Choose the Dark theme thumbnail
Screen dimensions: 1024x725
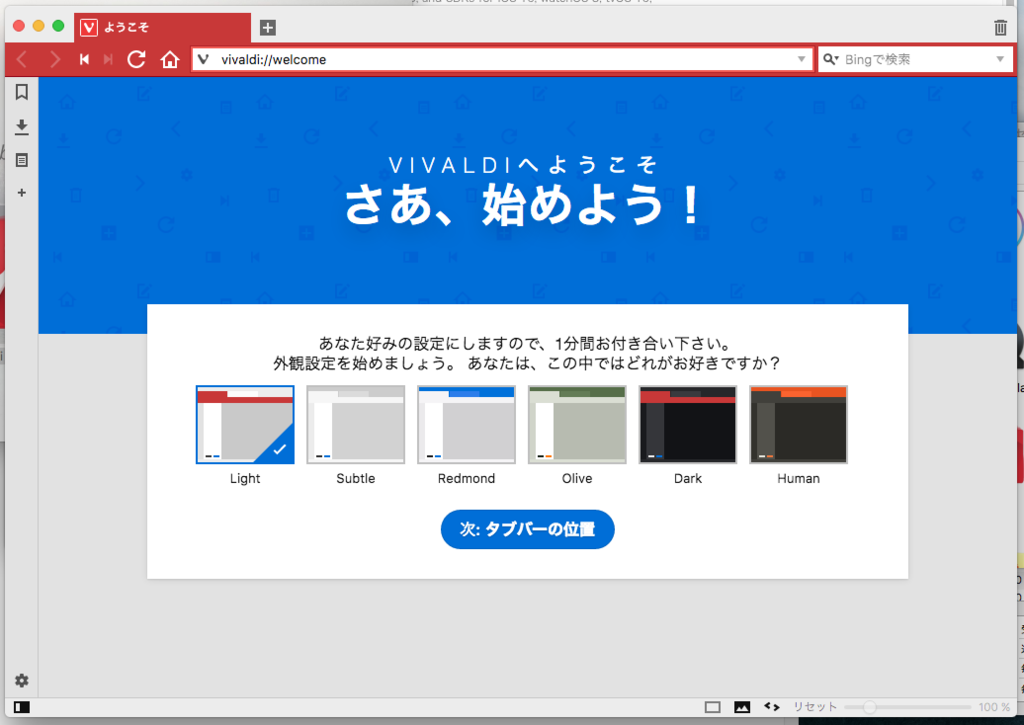tap(688, 425)
